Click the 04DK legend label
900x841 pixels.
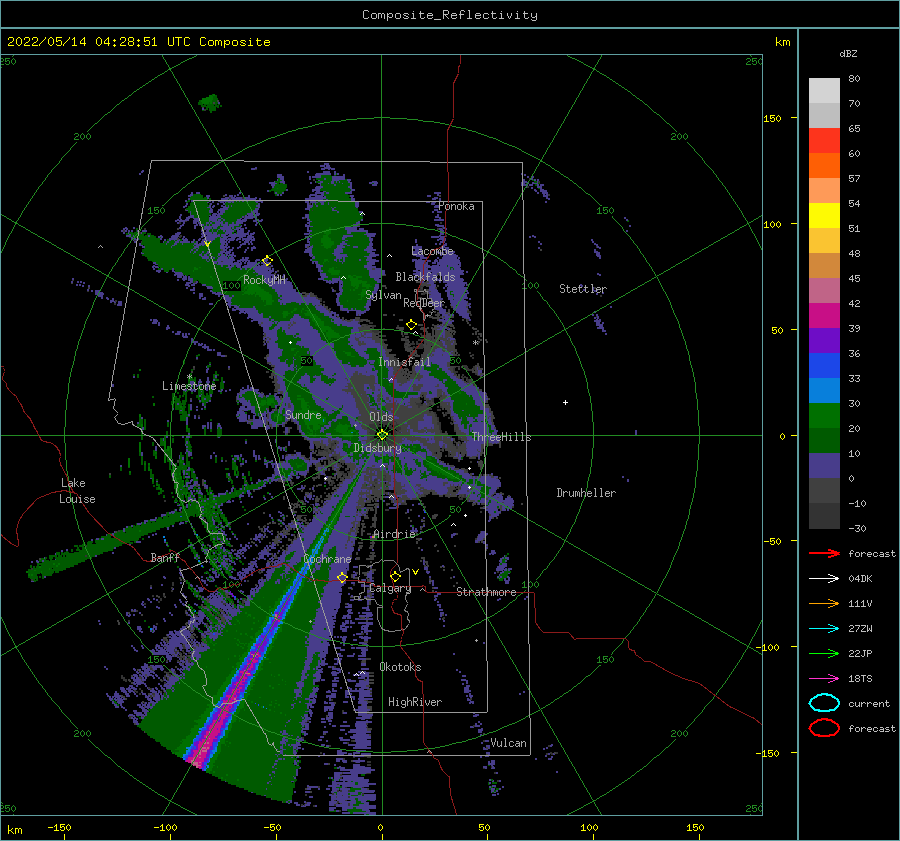pos(860,579)
